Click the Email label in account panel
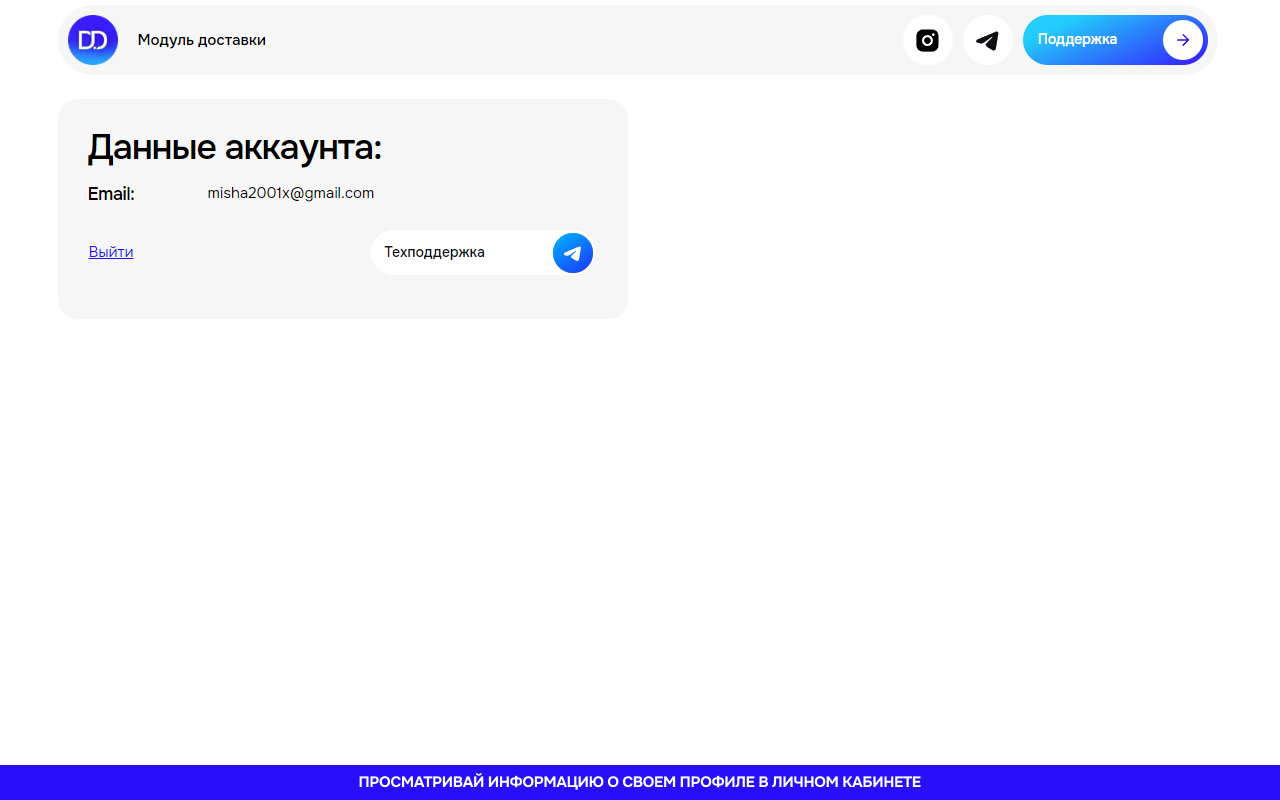 tap(111, 194)
